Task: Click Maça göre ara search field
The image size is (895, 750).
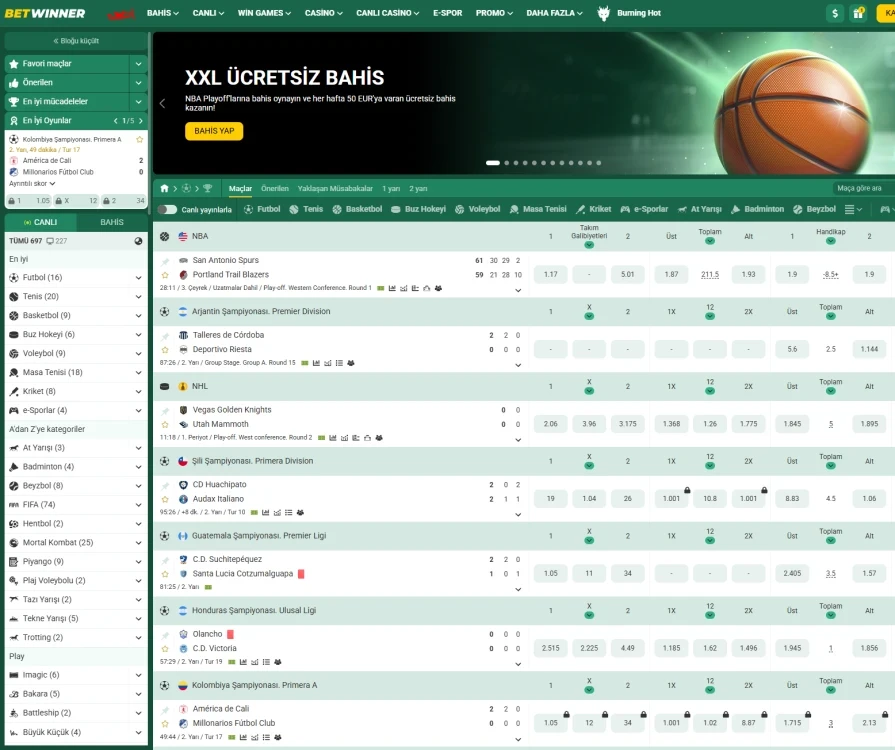Action: pyautogui.click(x=862, y=188)
